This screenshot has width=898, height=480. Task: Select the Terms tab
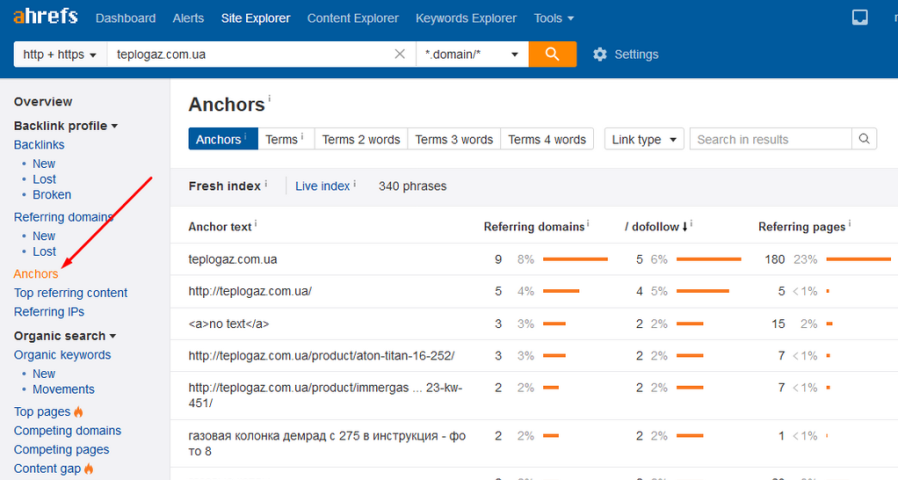point(286,139)
